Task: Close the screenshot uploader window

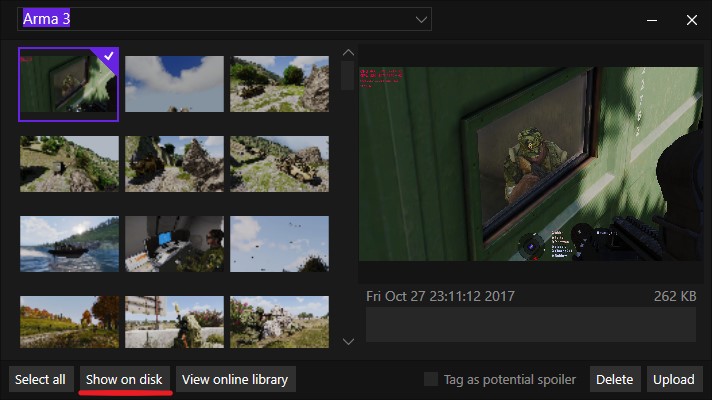Action: pyautogui.click(x=692, y=20)
